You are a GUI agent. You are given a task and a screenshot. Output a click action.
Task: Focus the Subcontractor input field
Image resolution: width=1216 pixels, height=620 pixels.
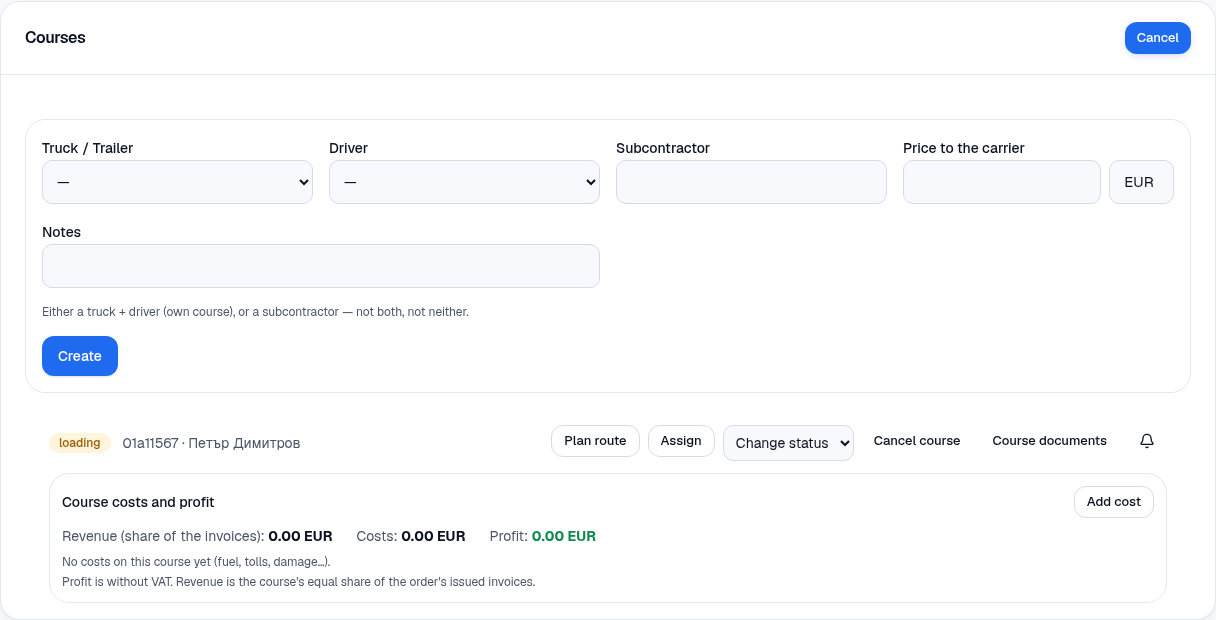click(x=751, y=182)
